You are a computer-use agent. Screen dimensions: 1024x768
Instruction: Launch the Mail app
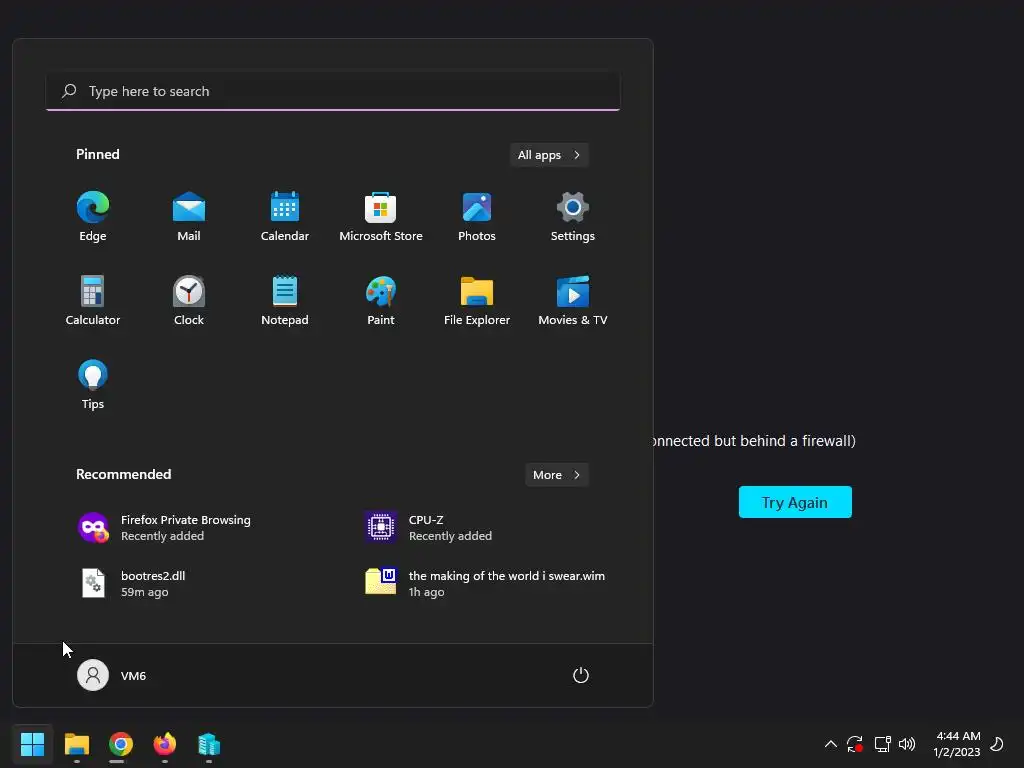click(x=189, y=217)
